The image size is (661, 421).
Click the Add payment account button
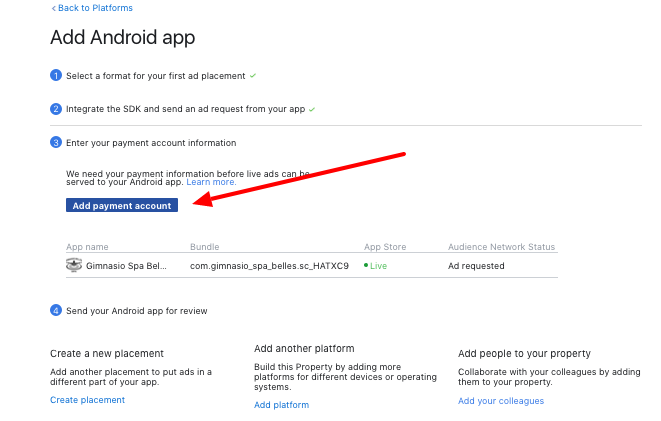pyautogui.click(x=122, y=205)
